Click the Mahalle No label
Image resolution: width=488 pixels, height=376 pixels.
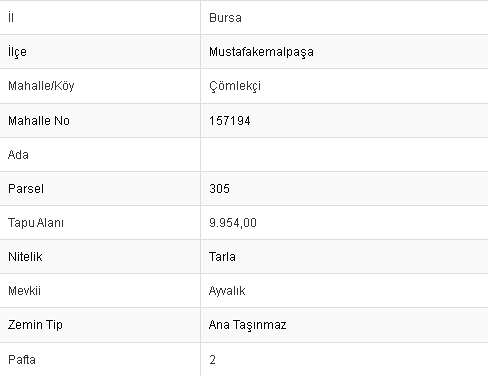point(39,121)
